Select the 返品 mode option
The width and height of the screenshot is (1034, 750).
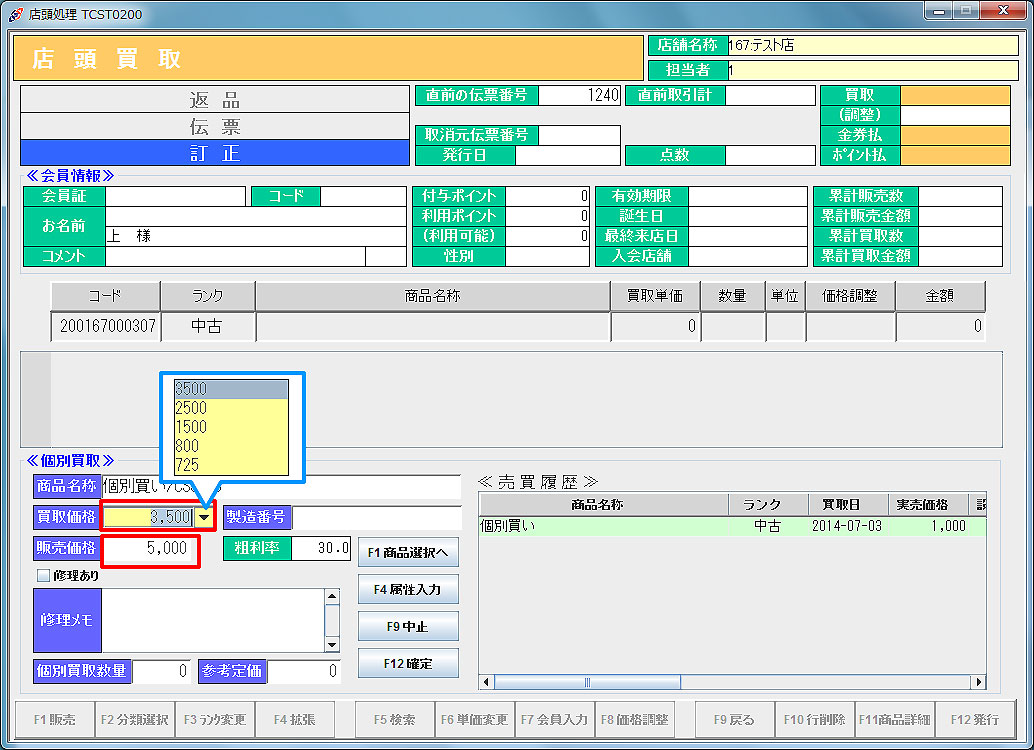(x=215, y=100)
